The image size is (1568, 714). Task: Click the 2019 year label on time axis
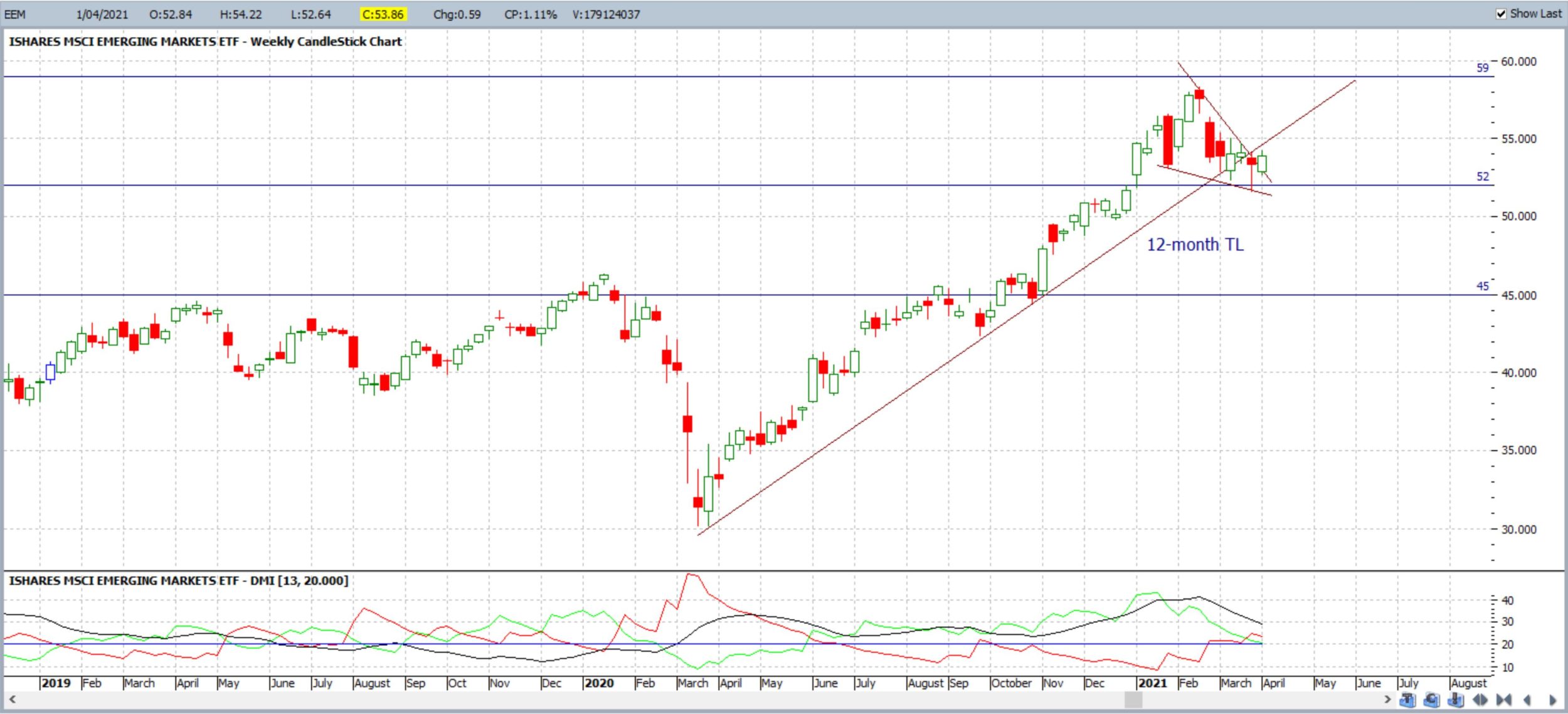pos(56,683)
